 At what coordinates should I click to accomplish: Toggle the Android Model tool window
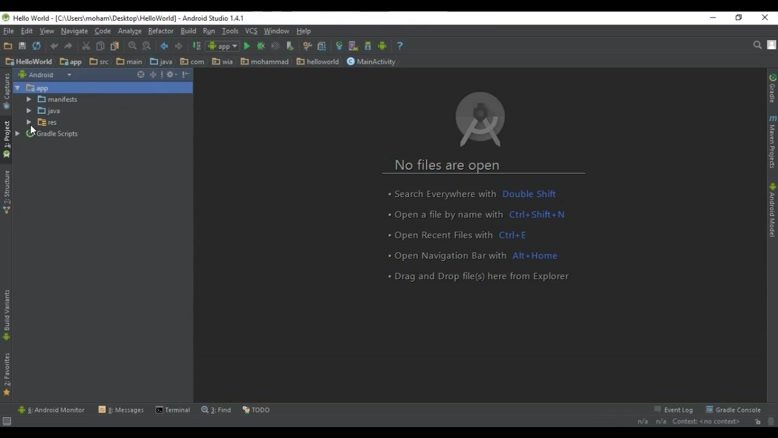click(x=772, y=210)
